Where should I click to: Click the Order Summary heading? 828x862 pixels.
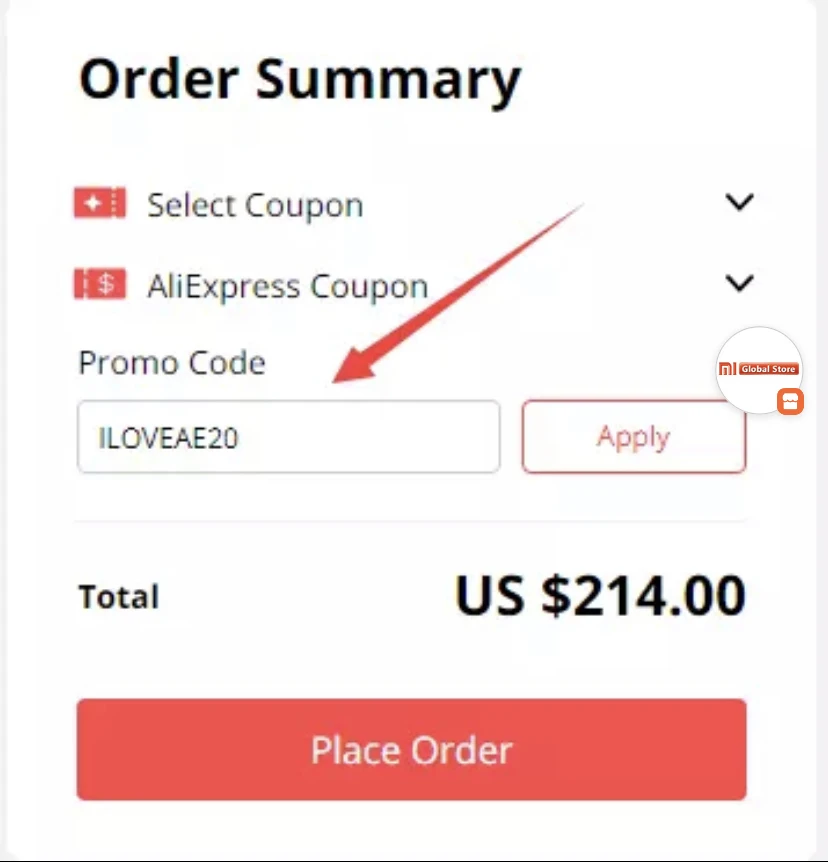point(300,80)
